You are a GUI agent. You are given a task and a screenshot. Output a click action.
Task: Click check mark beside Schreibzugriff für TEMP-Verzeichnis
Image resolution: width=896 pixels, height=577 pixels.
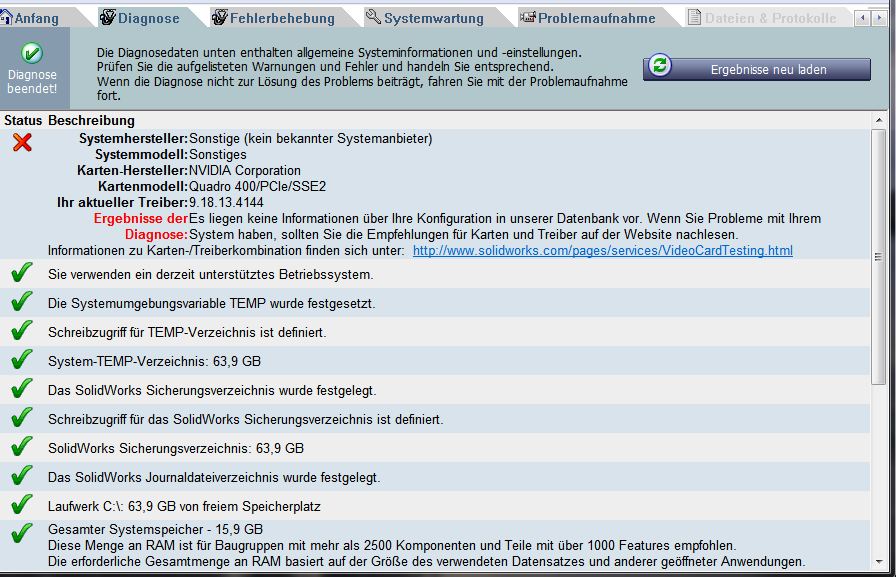[x=22, y=330]
